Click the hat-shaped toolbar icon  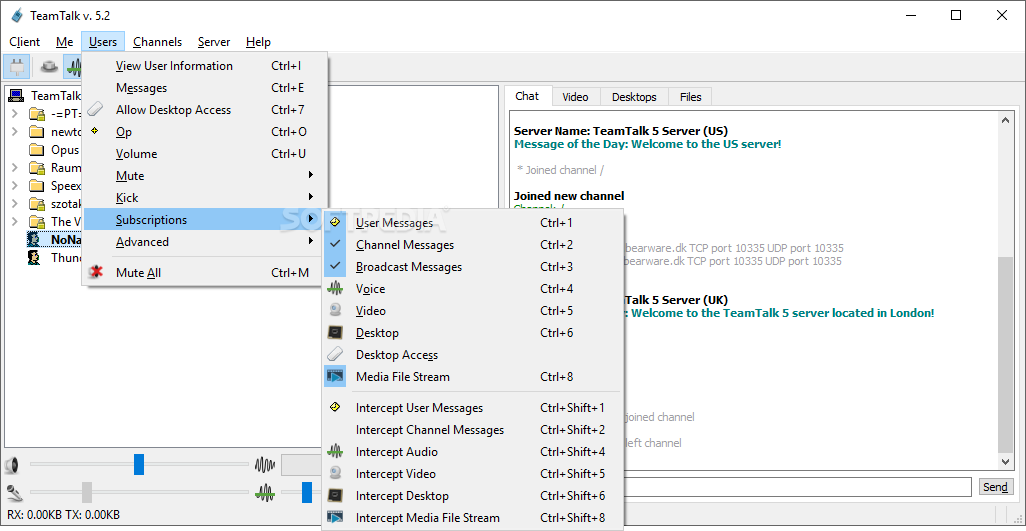point(48,67)
